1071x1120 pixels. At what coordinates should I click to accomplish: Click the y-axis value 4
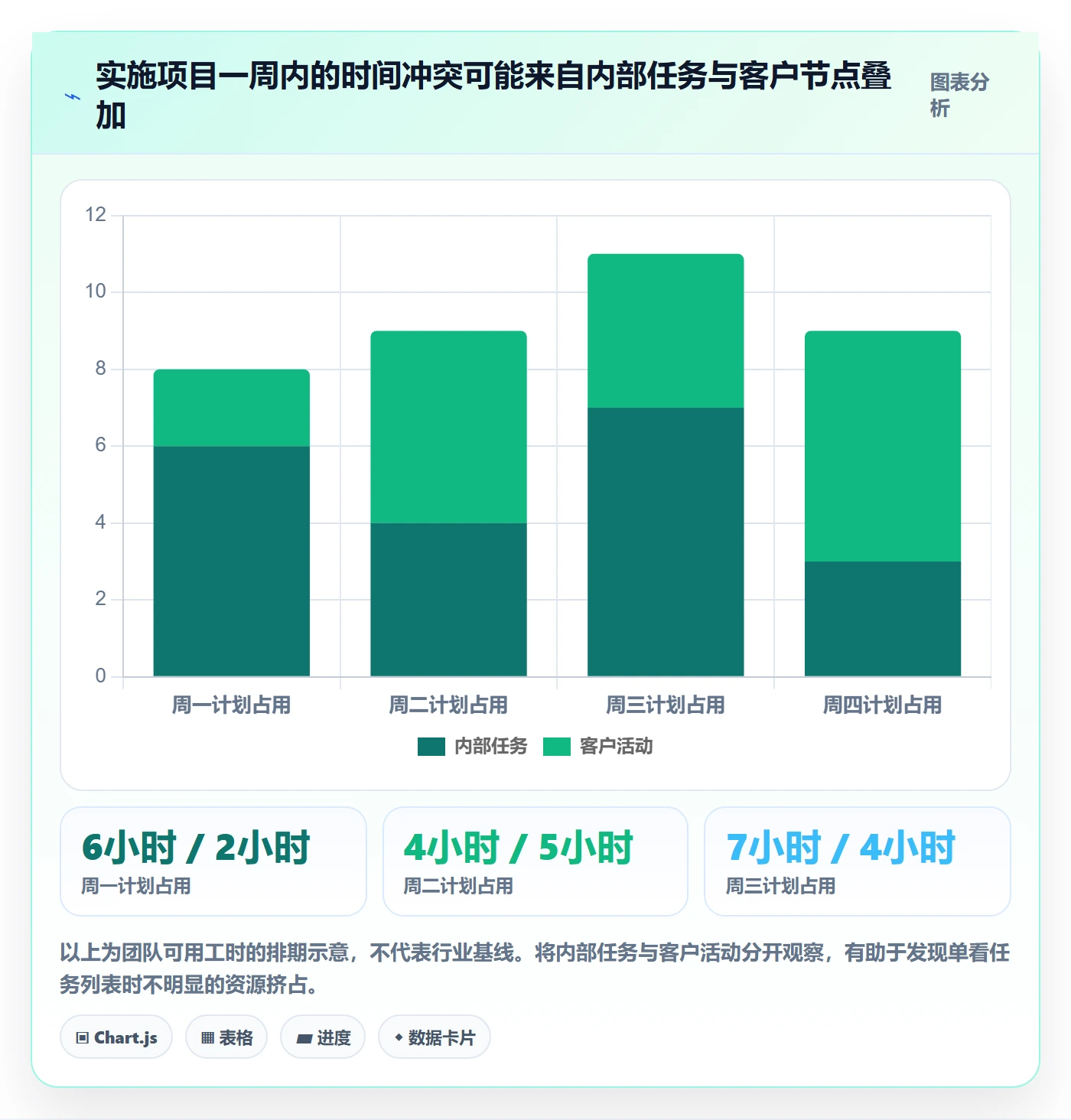100,523
